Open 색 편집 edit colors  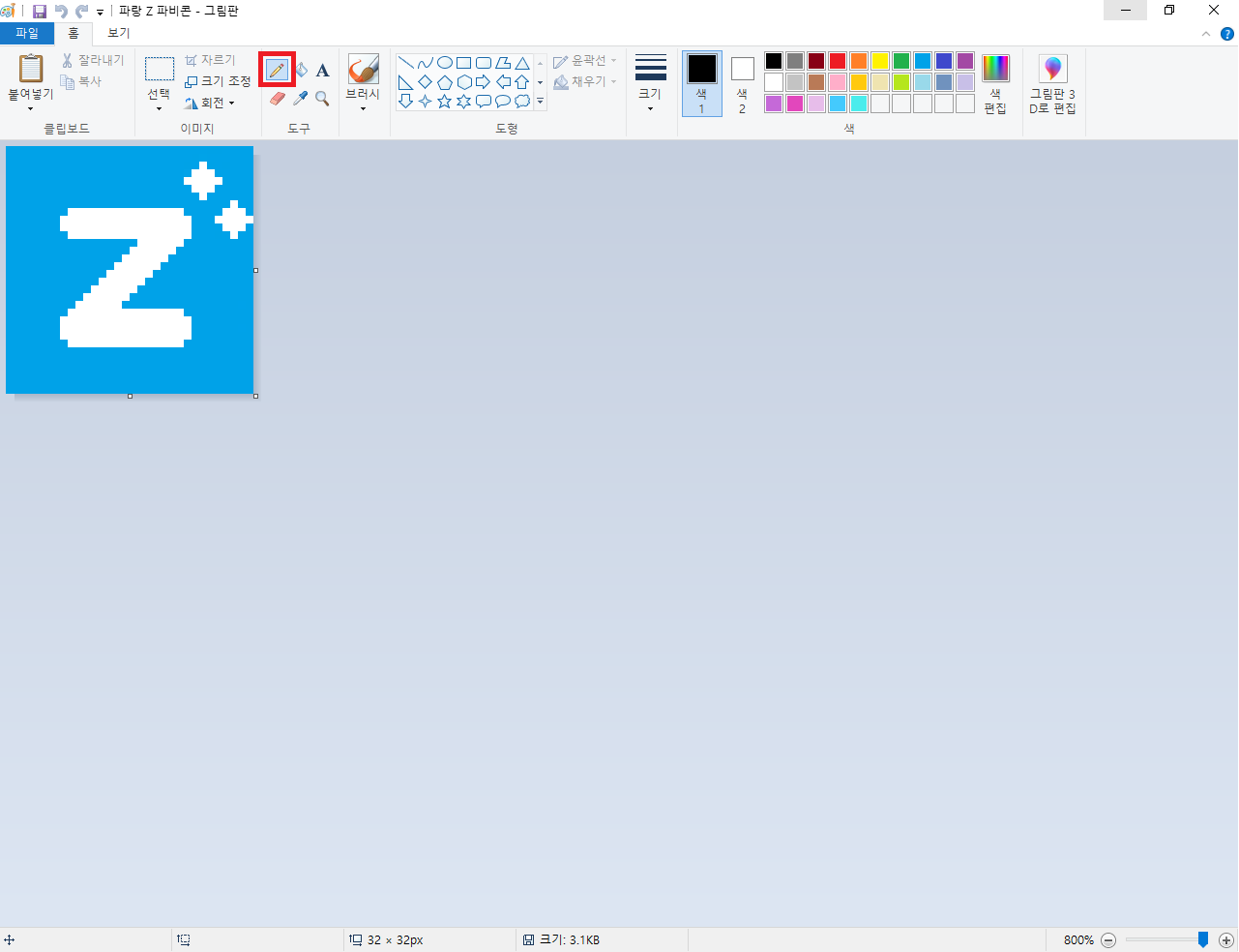(x=995, y=84)
